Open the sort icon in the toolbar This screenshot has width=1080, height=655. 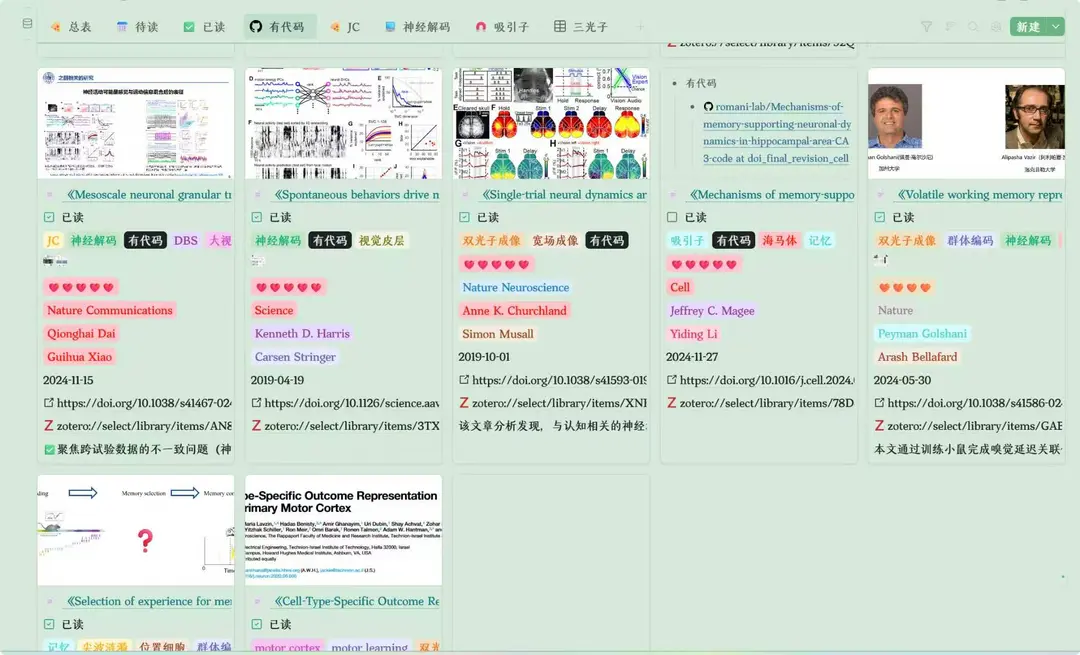(950, 27)
